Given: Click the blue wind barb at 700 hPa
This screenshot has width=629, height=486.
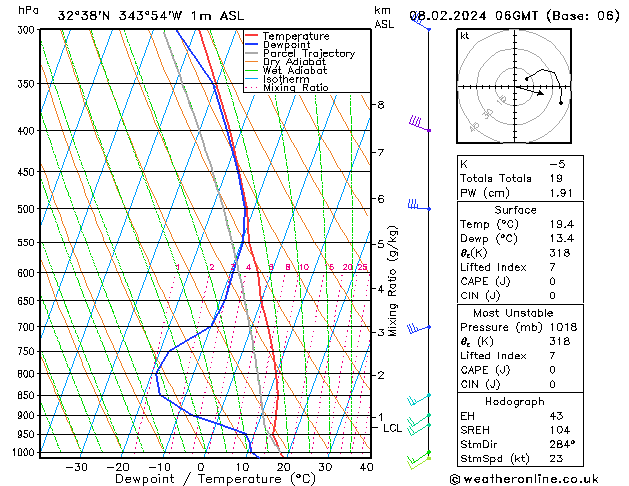Looking at the screenshot, I should click(416, 327).
